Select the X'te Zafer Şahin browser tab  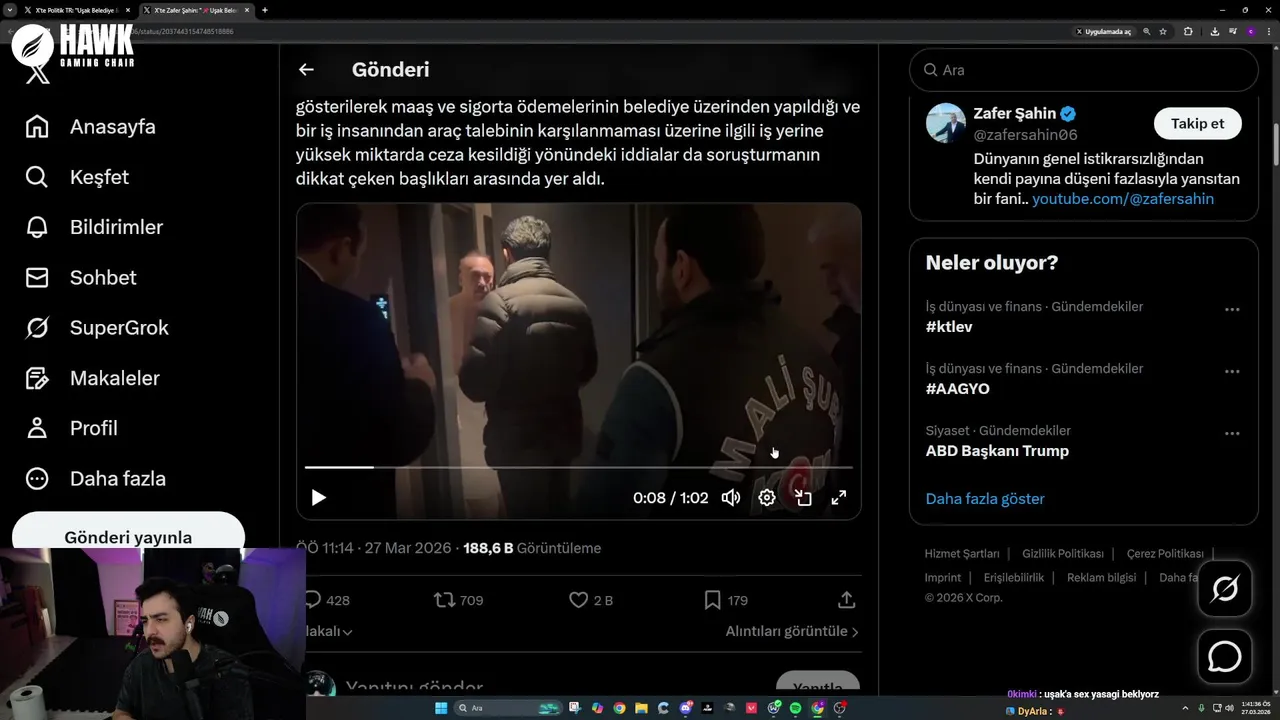coord(195,10)
